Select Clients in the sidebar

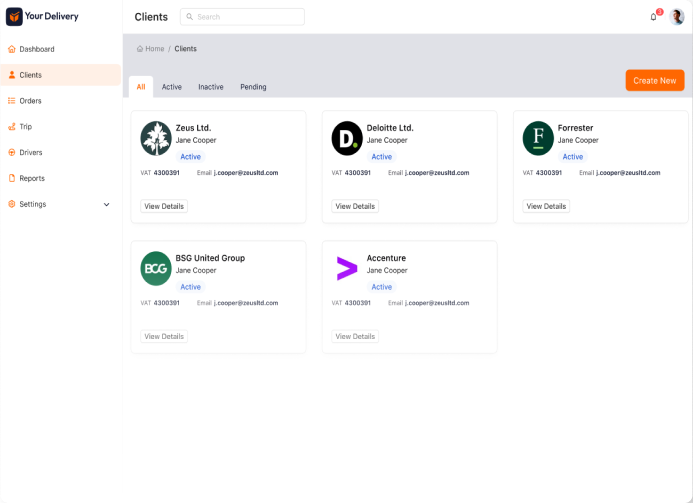[x=61, y=75]
